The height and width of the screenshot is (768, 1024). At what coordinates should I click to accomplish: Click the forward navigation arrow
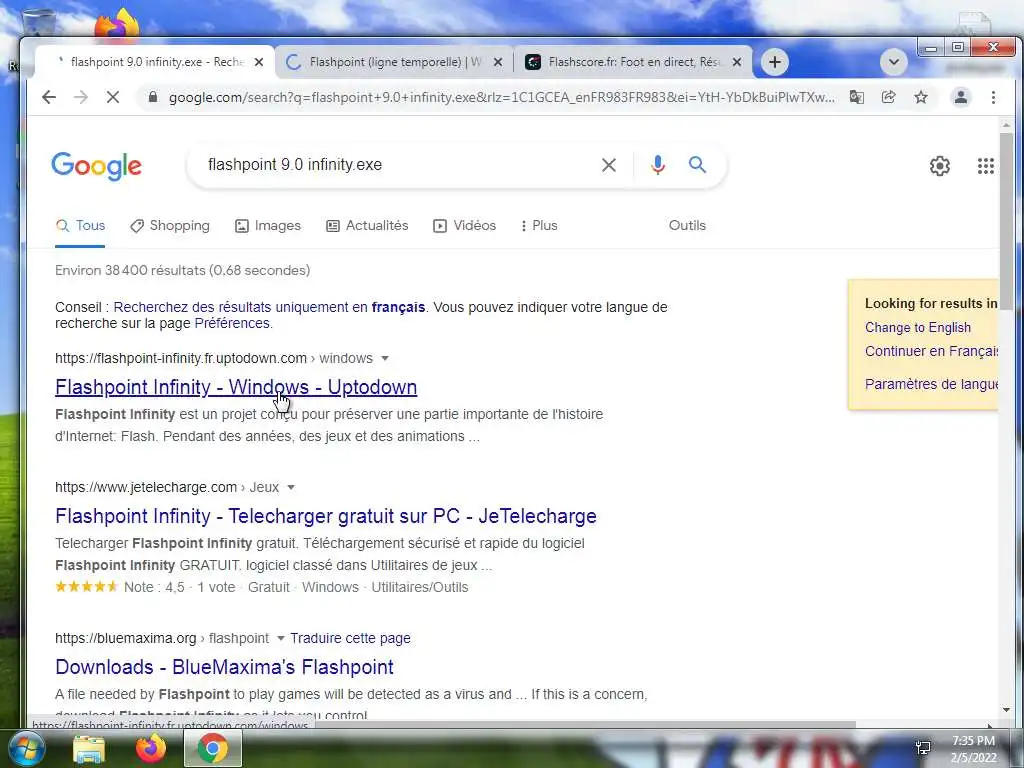point(81,97)
